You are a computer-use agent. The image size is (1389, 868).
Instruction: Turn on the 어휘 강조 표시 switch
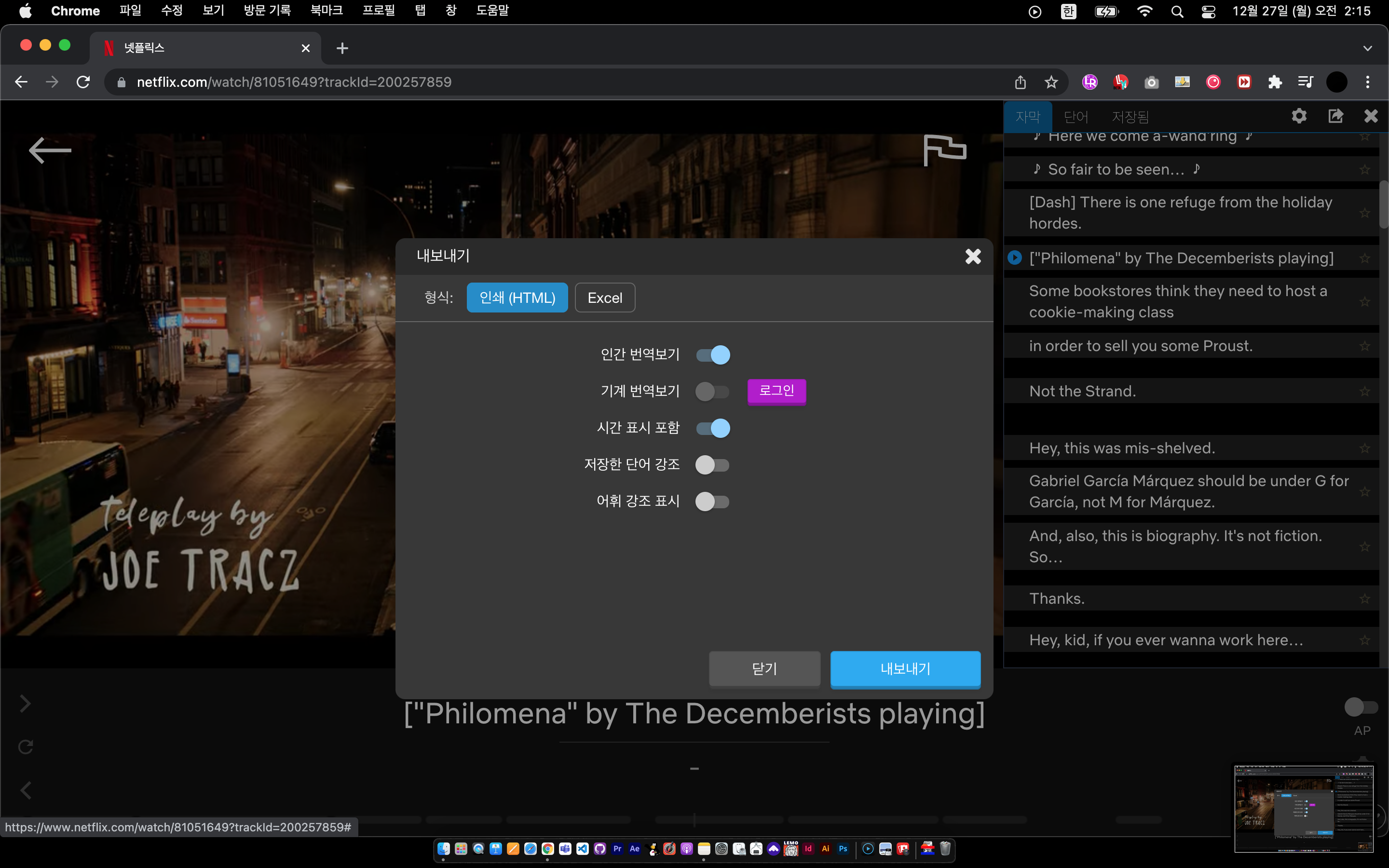712,502
